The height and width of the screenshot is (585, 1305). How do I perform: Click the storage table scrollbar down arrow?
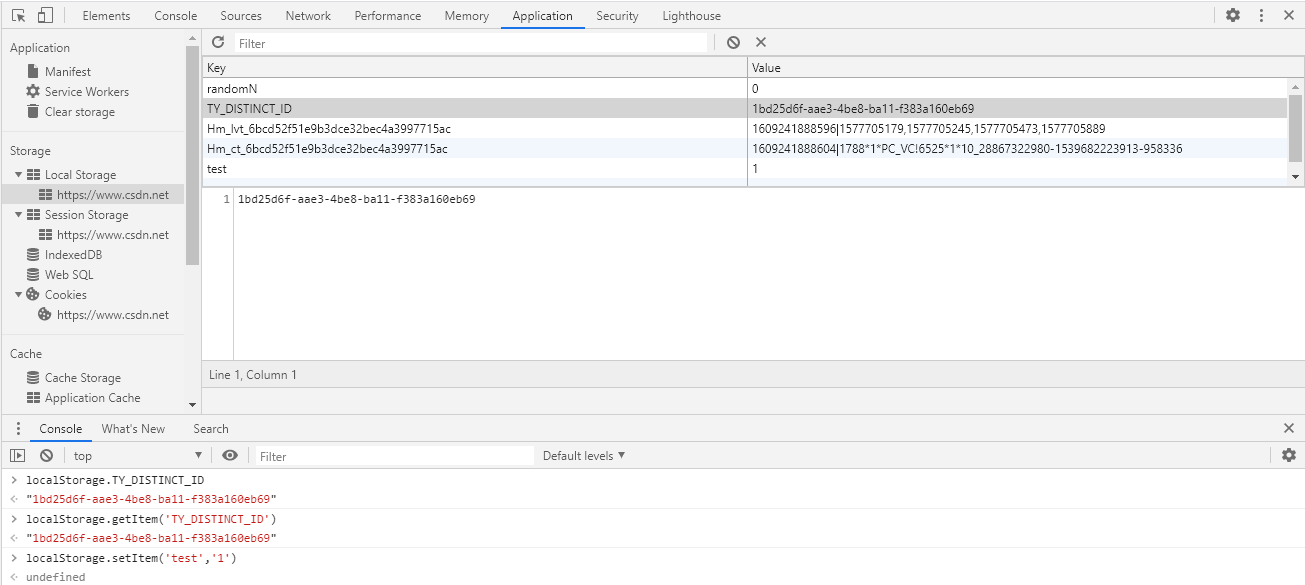(1296, 176)
